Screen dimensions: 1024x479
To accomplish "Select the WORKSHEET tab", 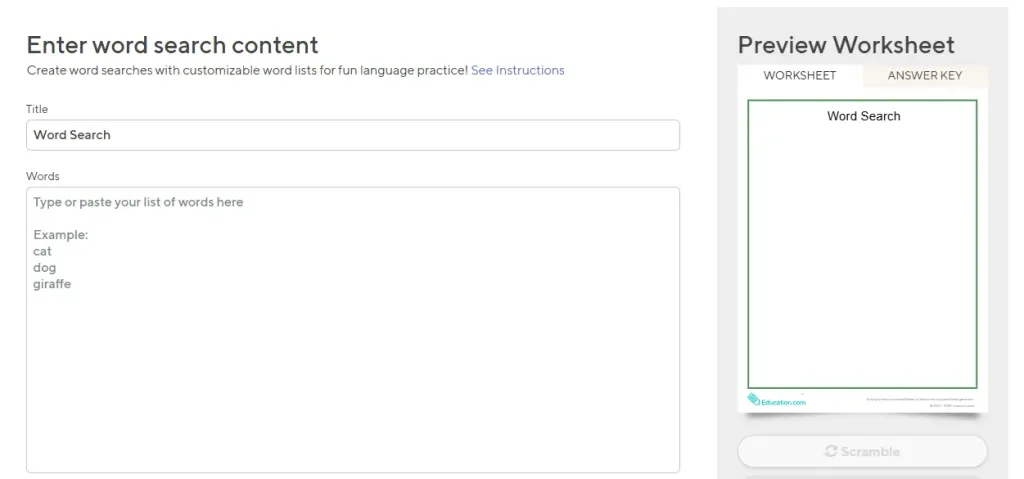I will [x=799, y=76].
